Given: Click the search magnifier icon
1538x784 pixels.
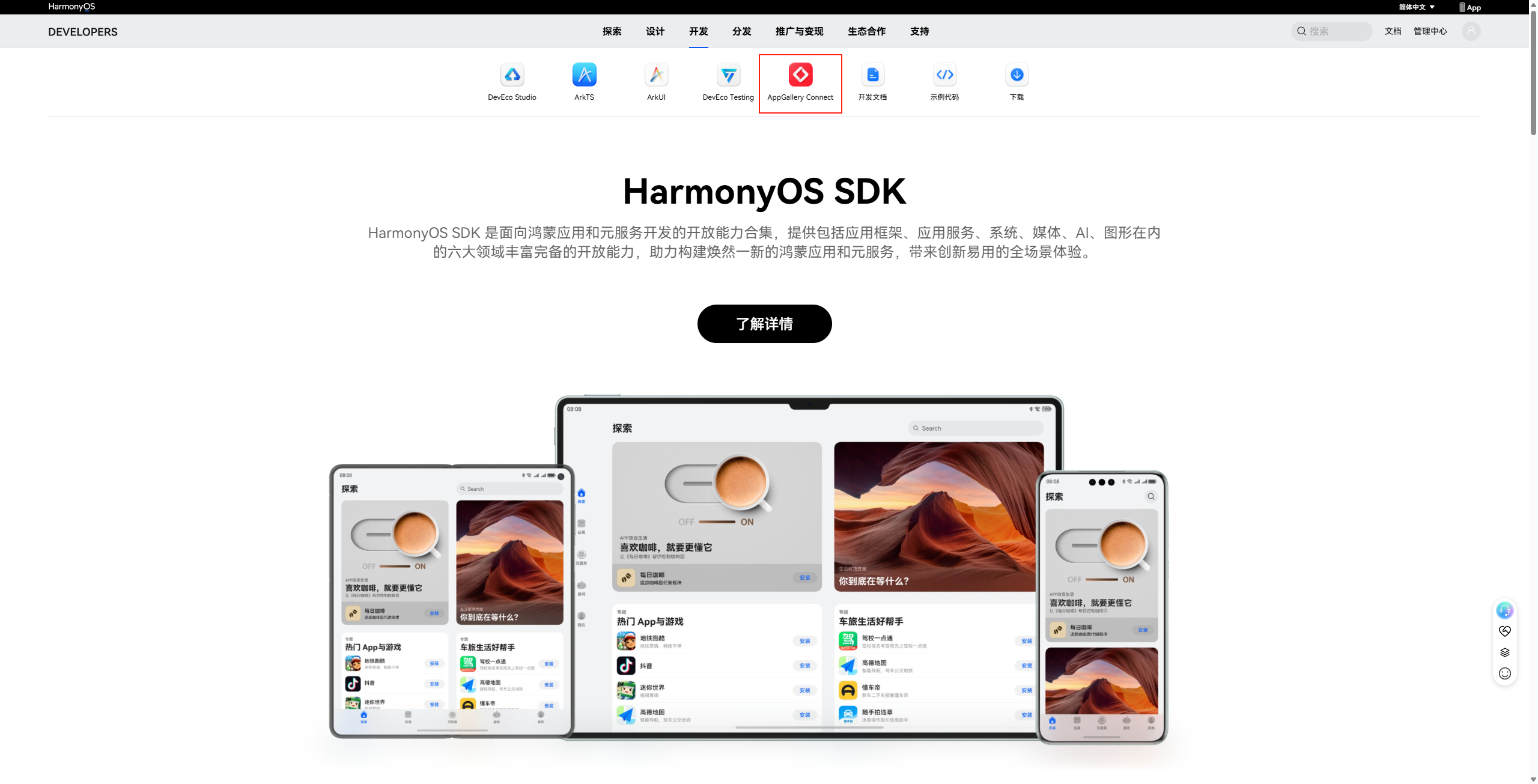Looking at the screenshot, I should click(1301, 31).
